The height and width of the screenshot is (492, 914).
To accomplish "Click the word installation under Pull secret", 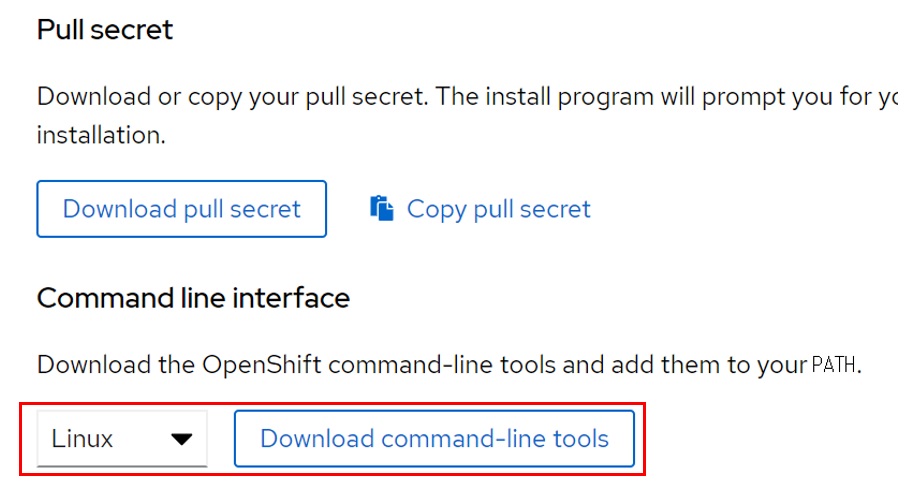I will [x=100, y=134].
